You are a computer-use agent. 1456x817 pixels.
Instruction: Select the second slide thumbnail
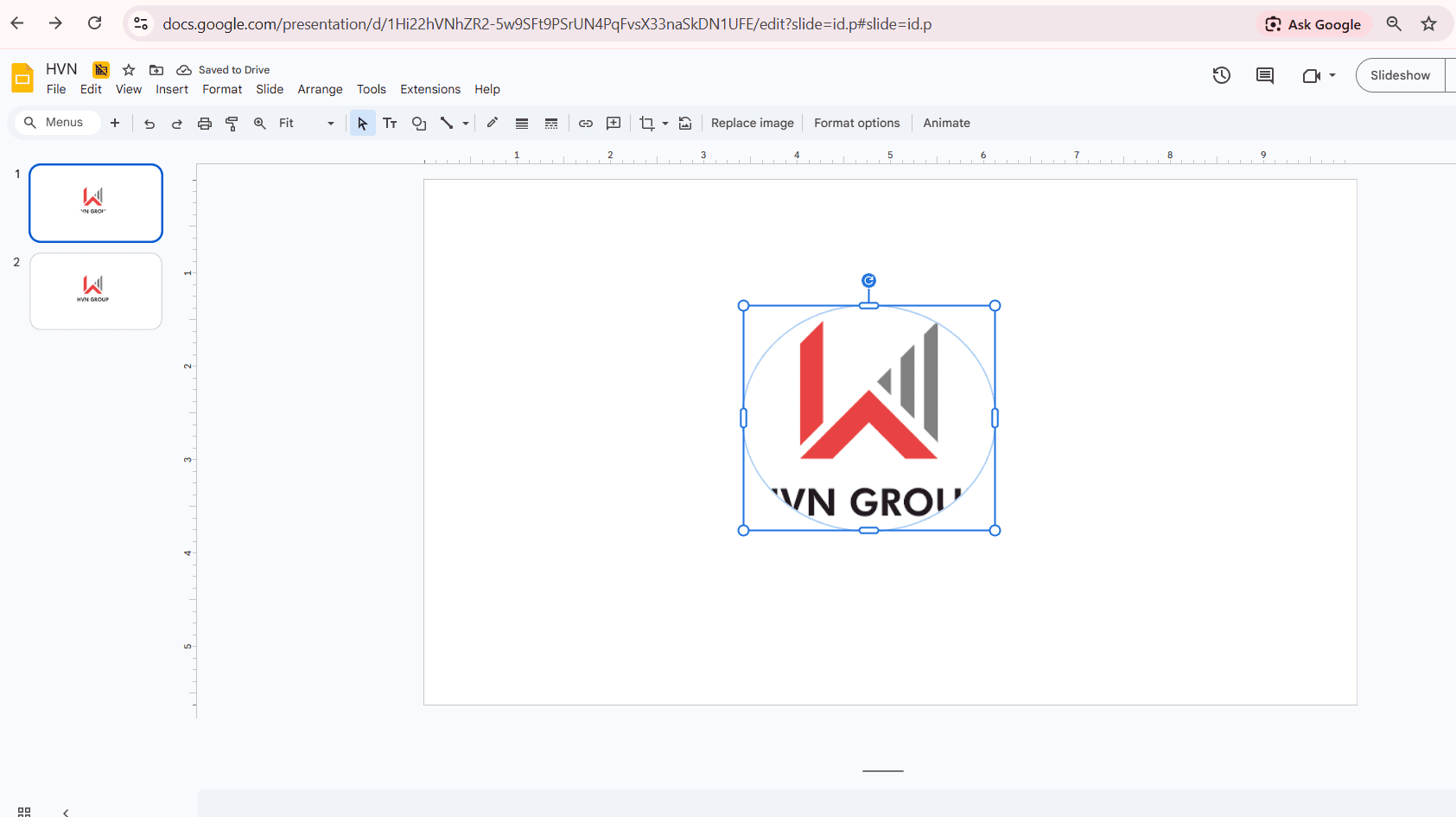pyautogui.click(x=96, y=291)
